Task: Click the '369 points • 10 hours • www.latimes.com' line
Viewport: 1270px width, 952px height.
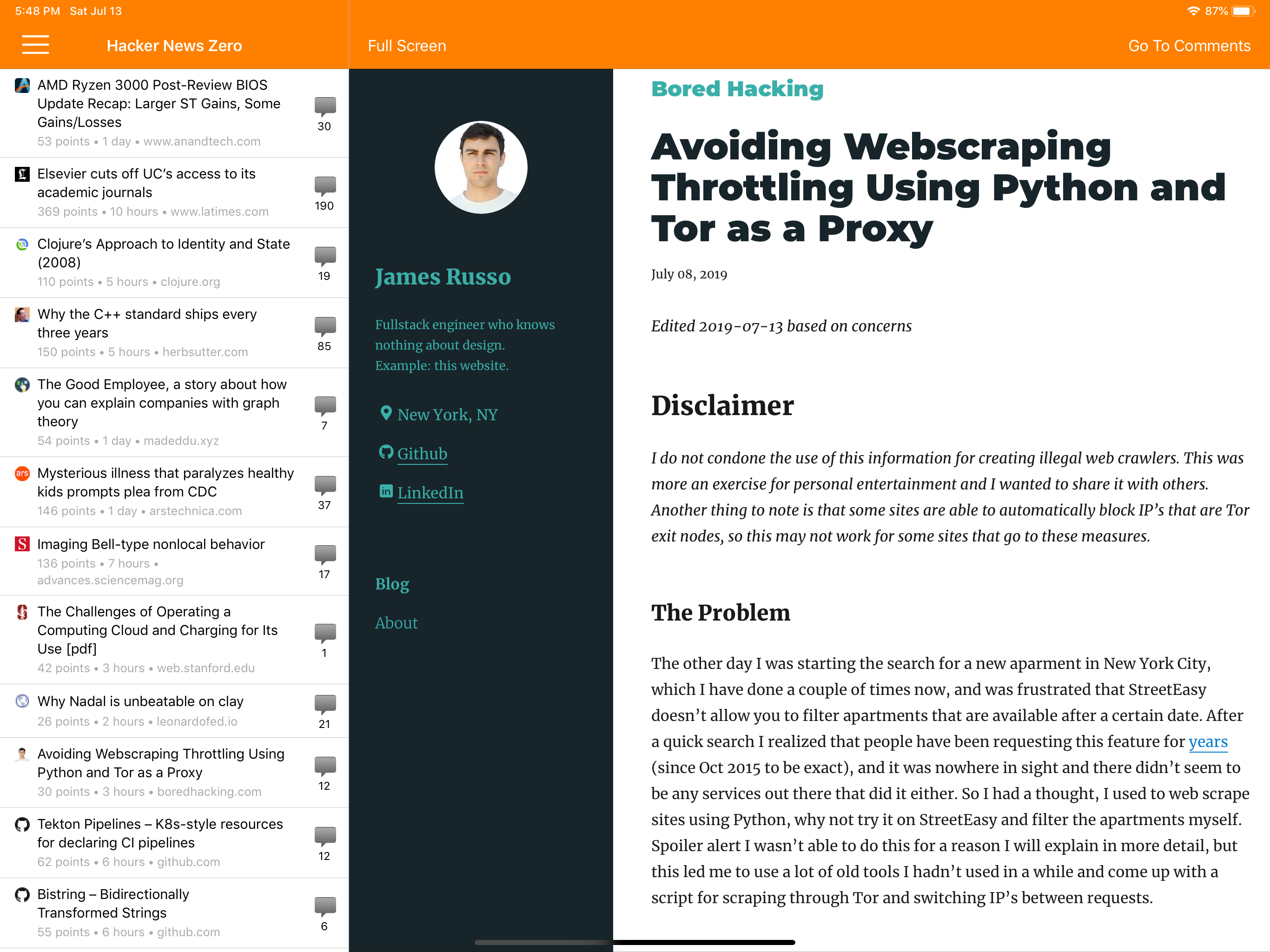Action: tap(153, 212)
